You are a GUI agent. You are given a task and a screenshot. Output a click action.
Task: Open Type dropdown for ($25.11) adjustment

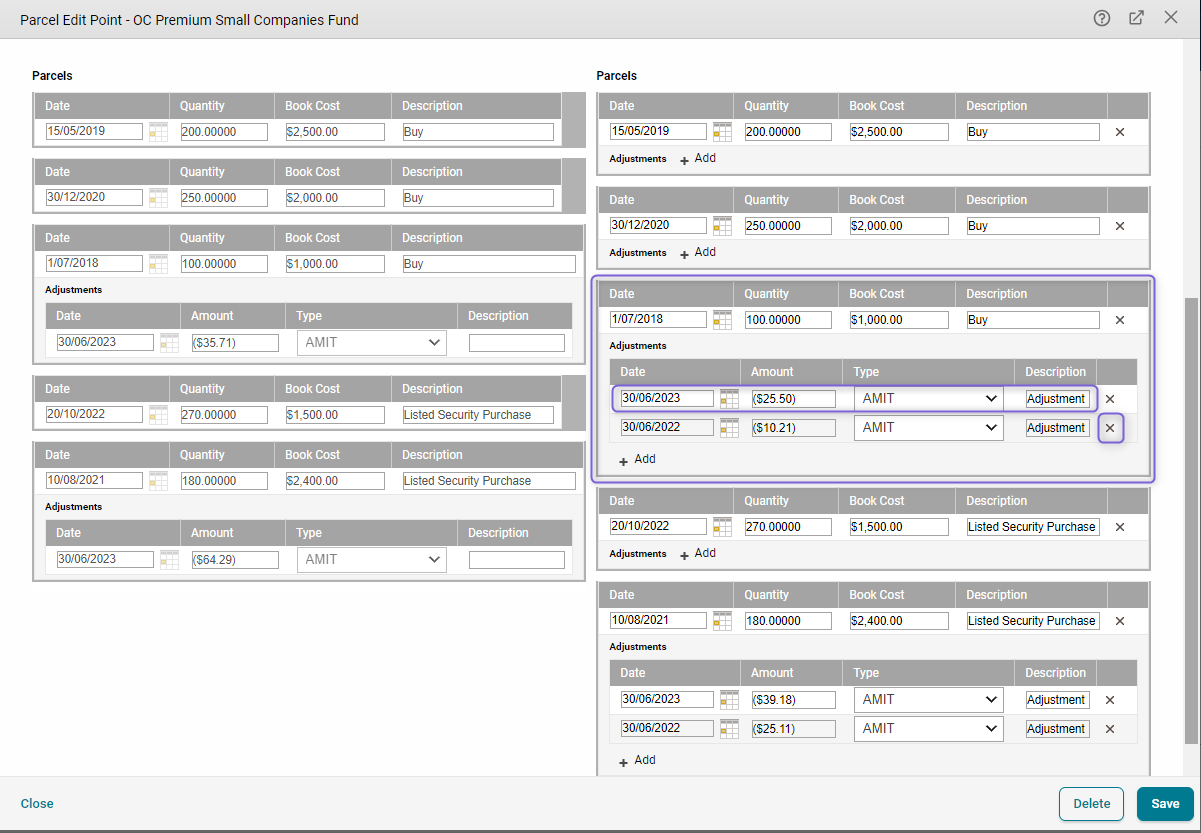pos(928,728)
